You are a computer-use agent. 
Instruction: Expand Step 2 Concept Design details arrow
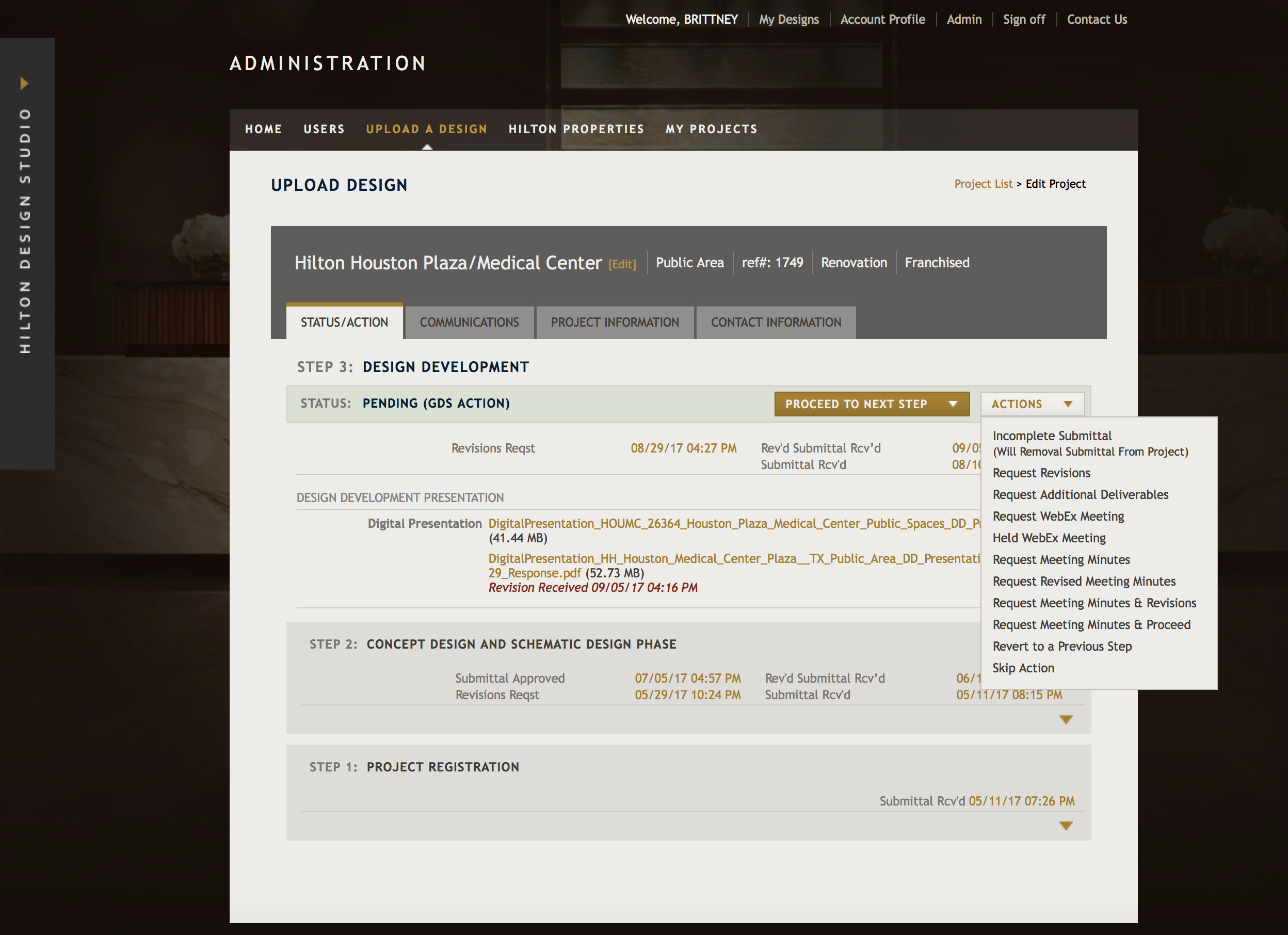(x=1066, y=720)
